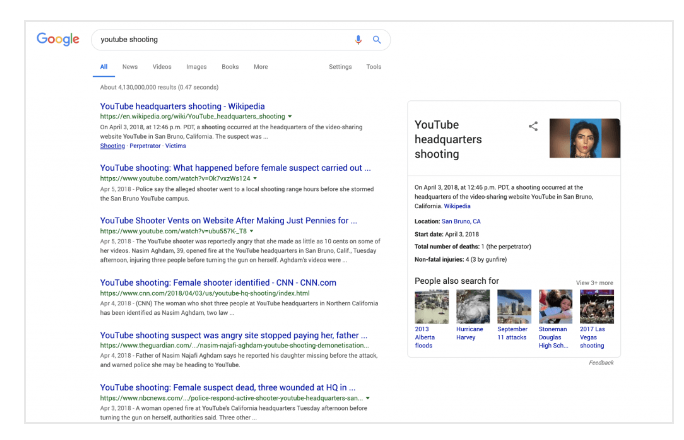Open Stoneman Douglas High School thumbnail
The width and height of the screenshot is (684, 440).
click(555, 307)
